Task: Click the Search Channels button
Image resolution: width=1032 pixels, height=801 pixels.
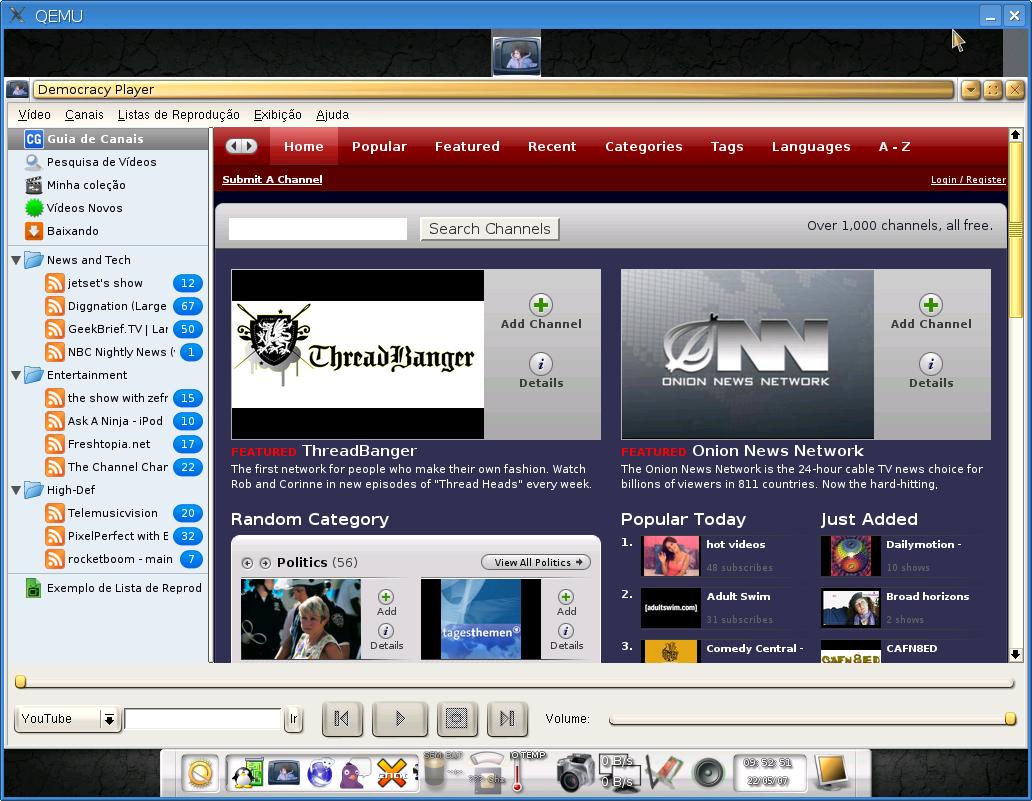Action: 490,229
